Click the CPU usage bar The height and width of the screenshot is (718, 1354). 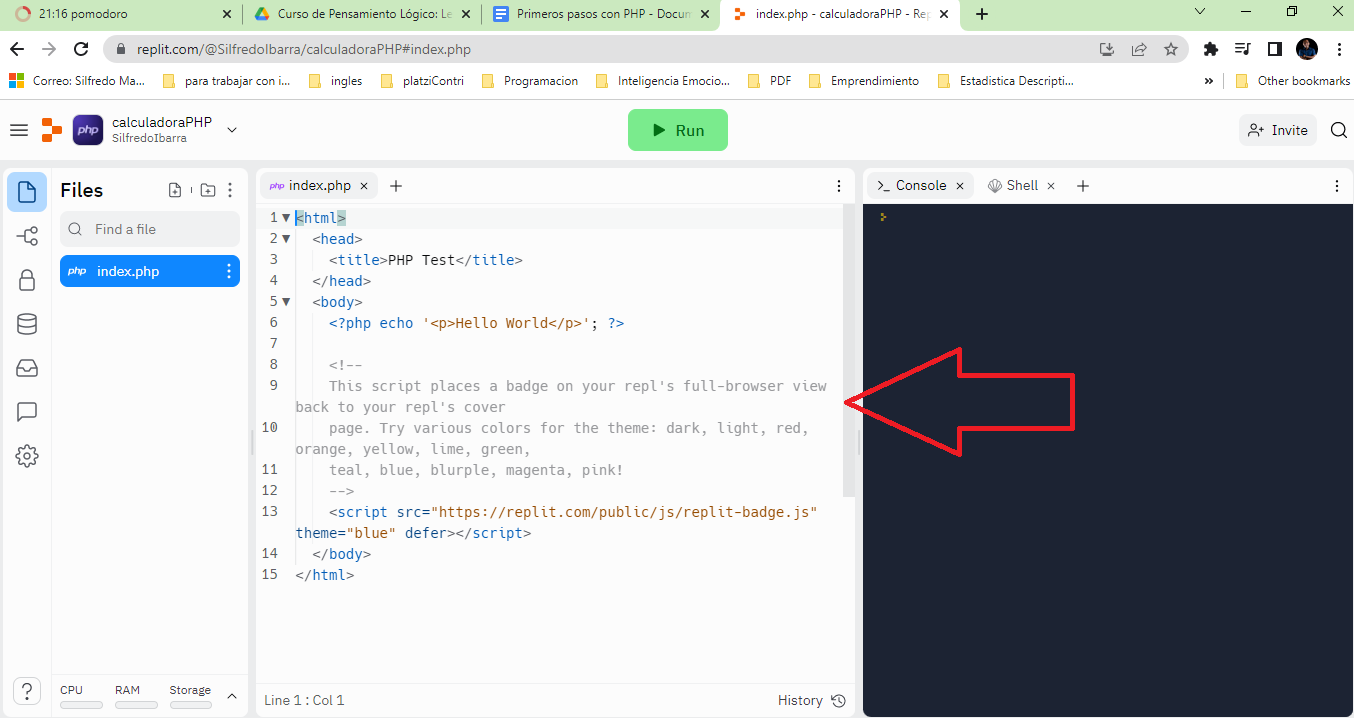coord(80,703)
